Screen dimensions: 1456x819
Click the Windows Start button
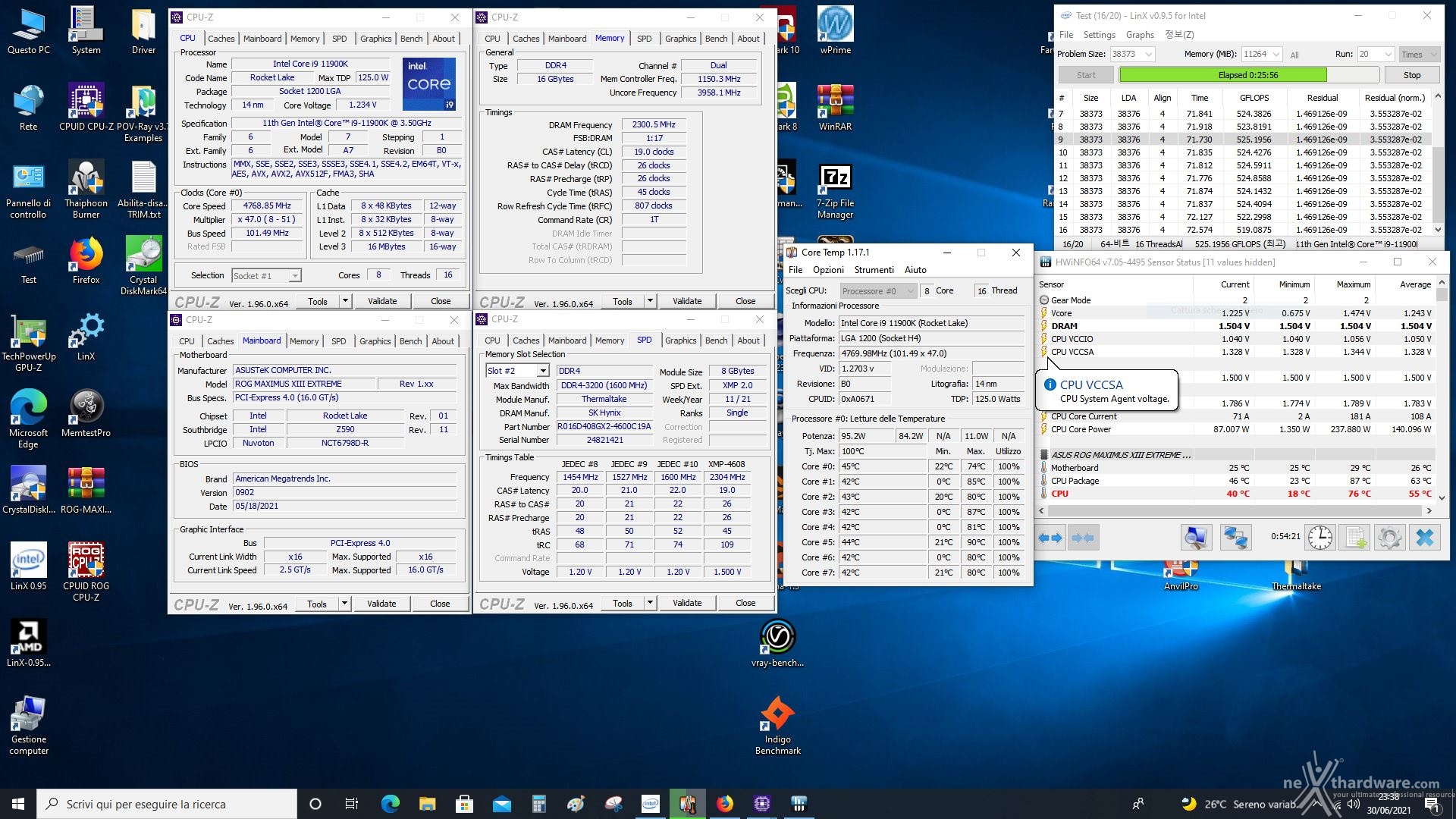pyautogui.click(x=18, y=804)
